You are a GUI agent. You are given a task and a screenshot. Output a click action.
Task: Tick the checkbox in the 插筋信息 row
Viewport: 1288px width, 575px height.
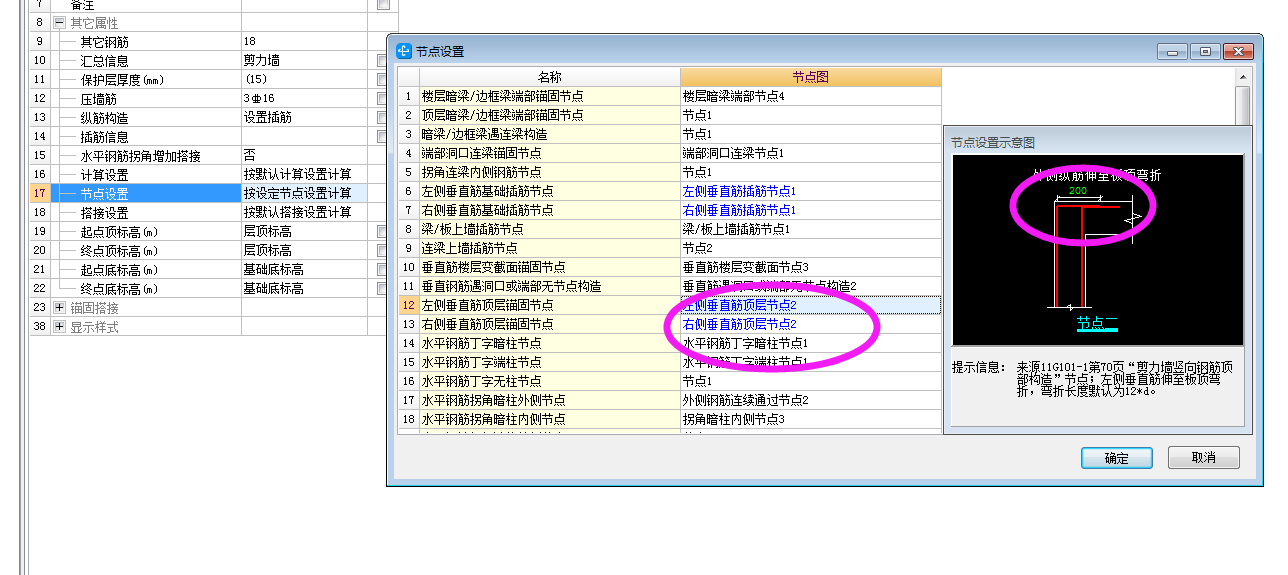[x=383, y=136]
